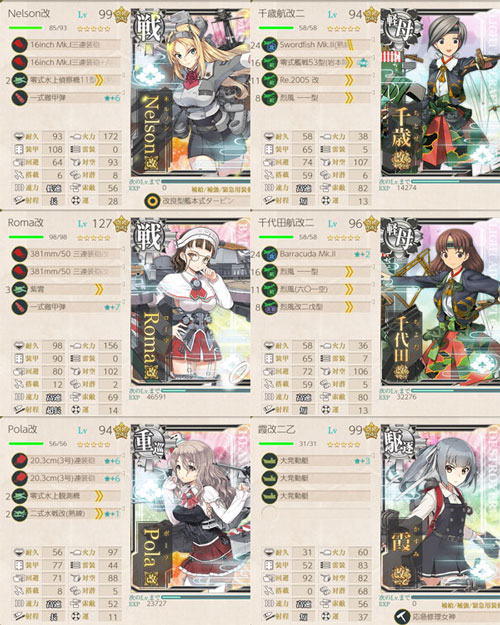Viewport: 500px width, 625px height.
Task: Select Pola's first 20.3cm(3号) gun icon
Action: (20, 460)
